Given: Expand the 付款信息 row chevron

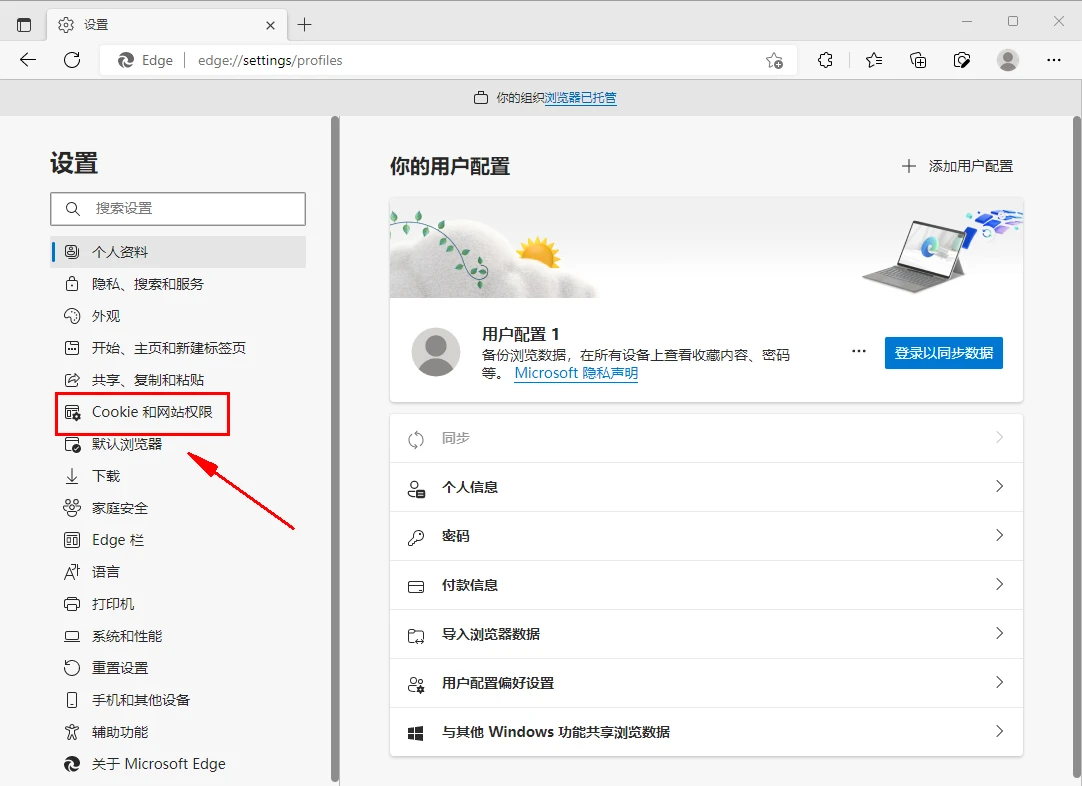Looking at the screenshot, I should point(999,584).
